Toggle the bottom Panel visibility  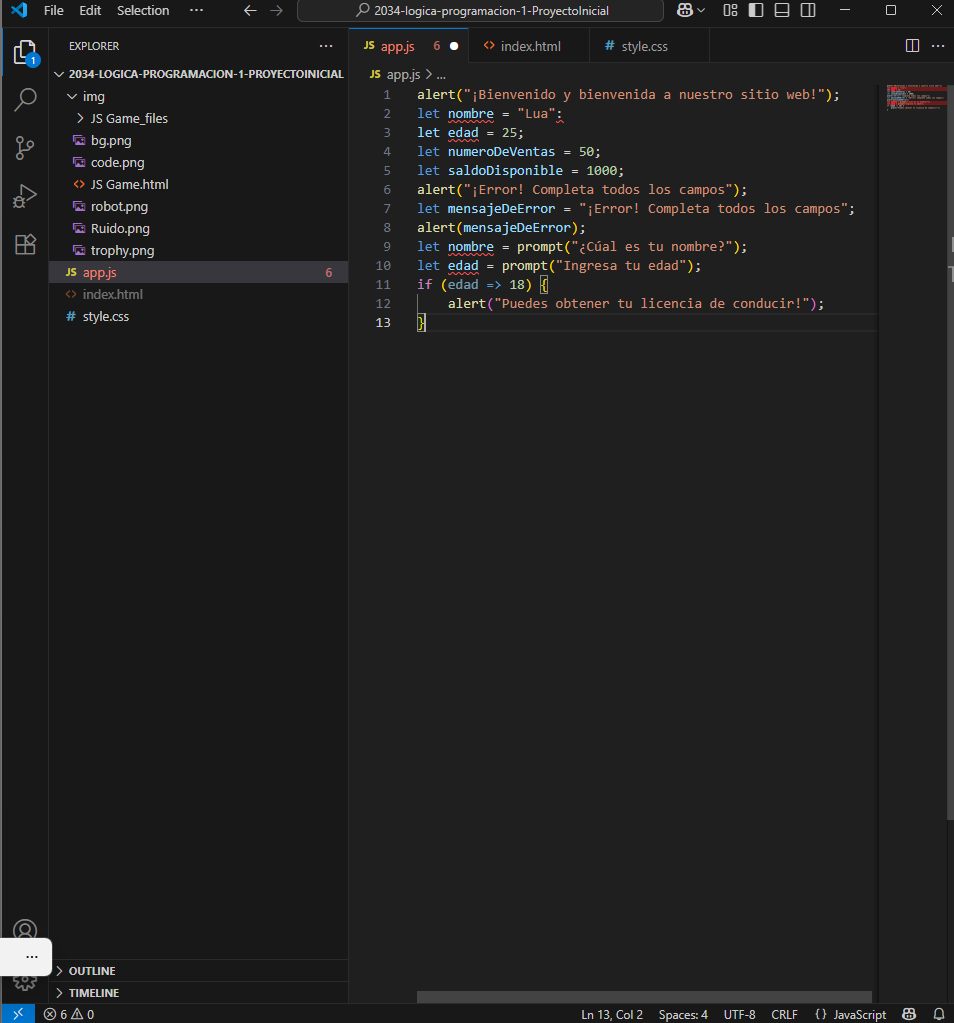pos(782,10)
